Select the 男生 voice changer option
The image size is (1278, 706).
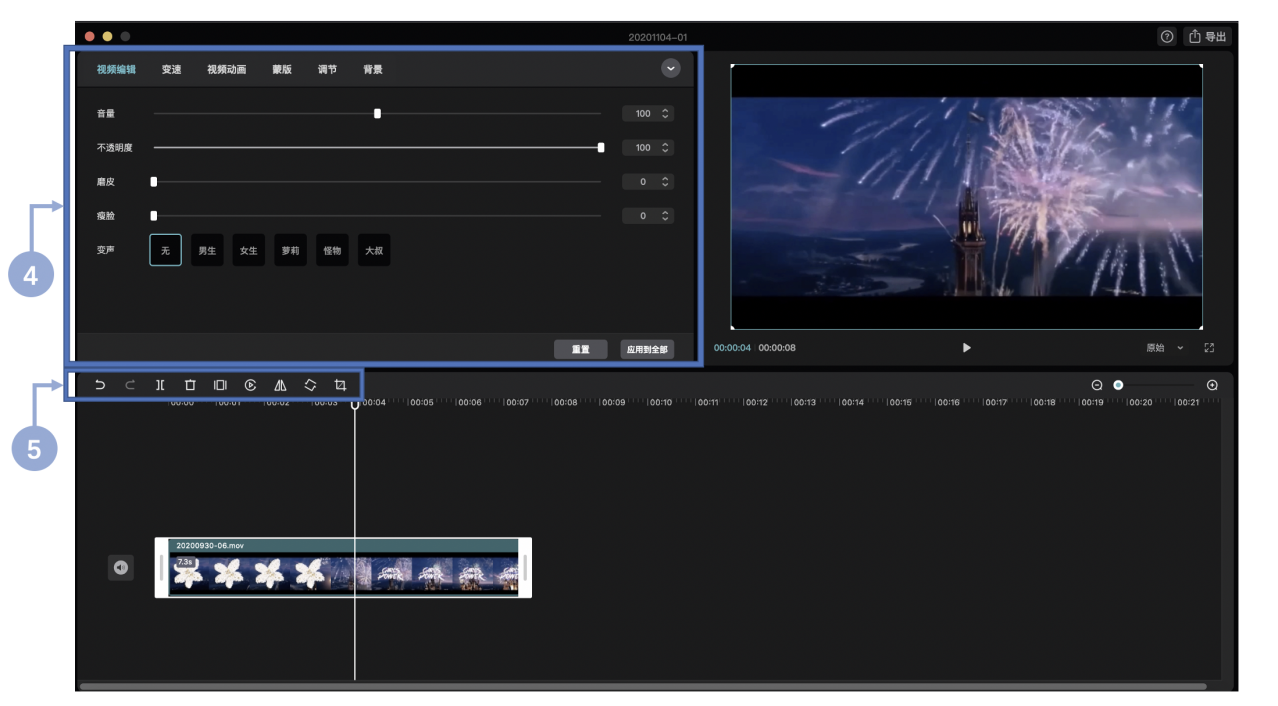(207, 250)
